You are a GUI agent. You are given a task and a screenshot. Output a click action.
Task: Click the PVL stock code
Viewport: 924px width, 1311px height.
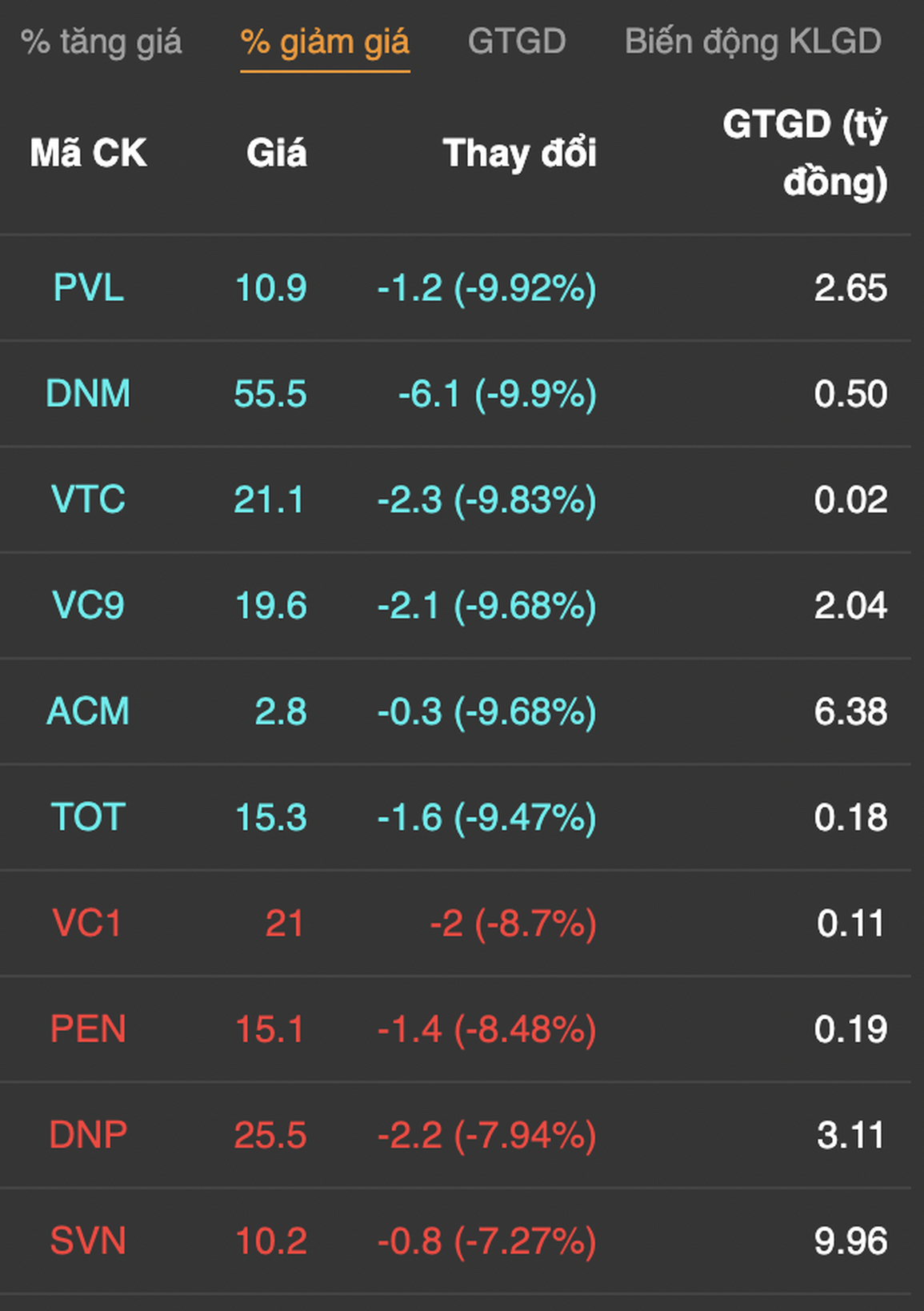tap(88, 288)
